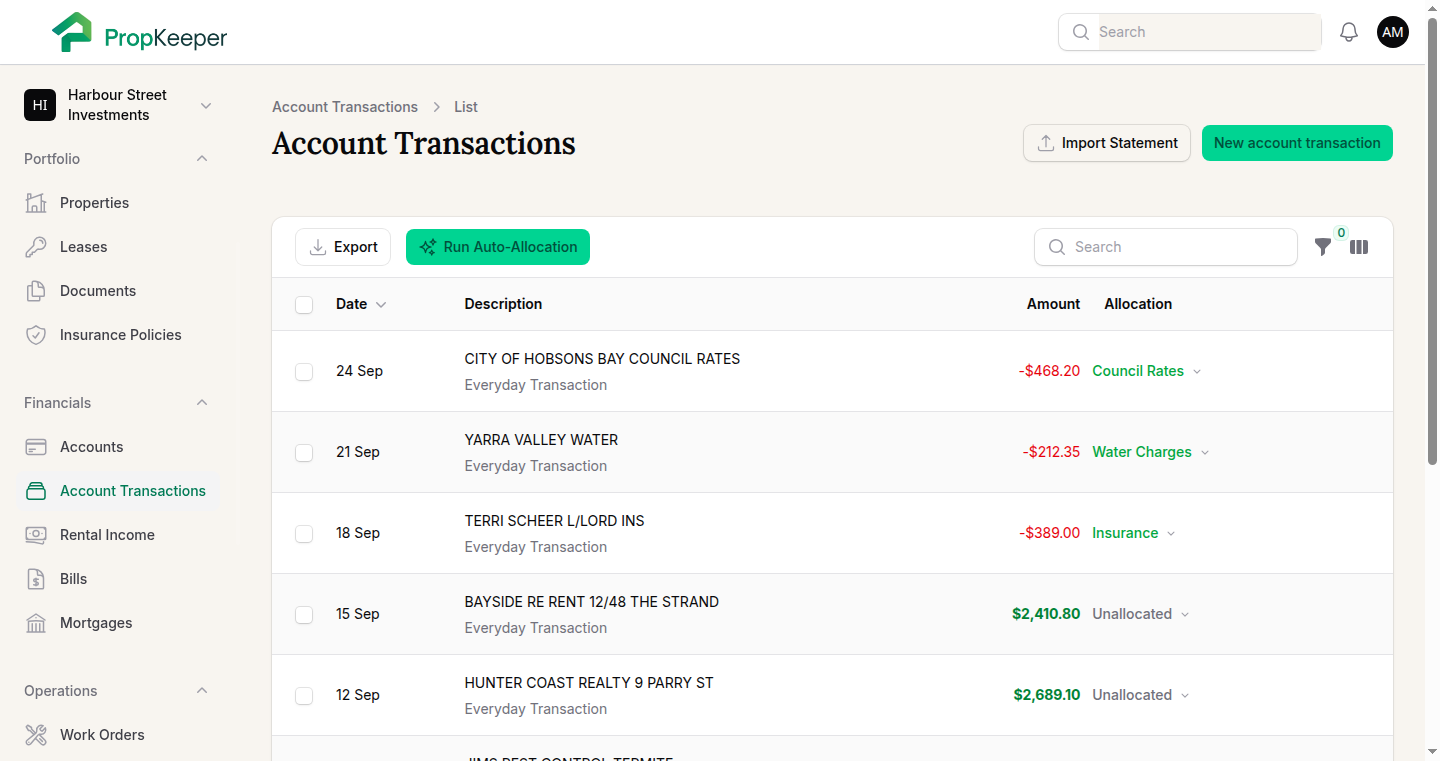Click the Properties sidebar icon
1440x761 pixels.
[x=36, y=203]
